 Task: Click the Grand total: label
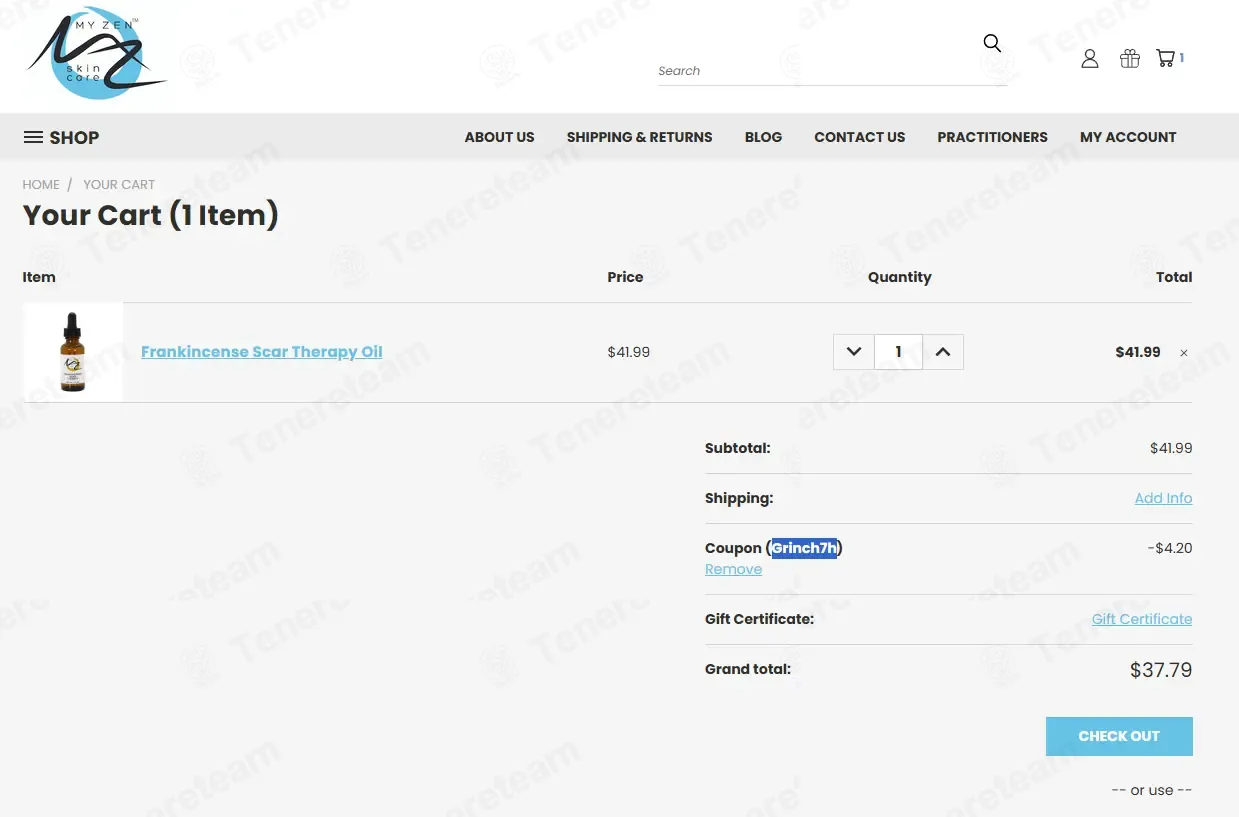tap(748, 669)
